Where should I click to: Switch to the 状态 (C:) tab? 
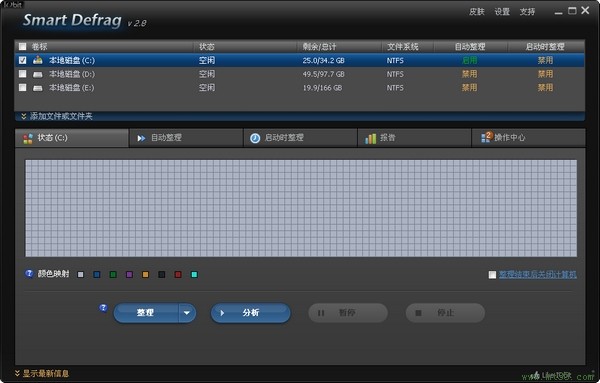(72, 138)
